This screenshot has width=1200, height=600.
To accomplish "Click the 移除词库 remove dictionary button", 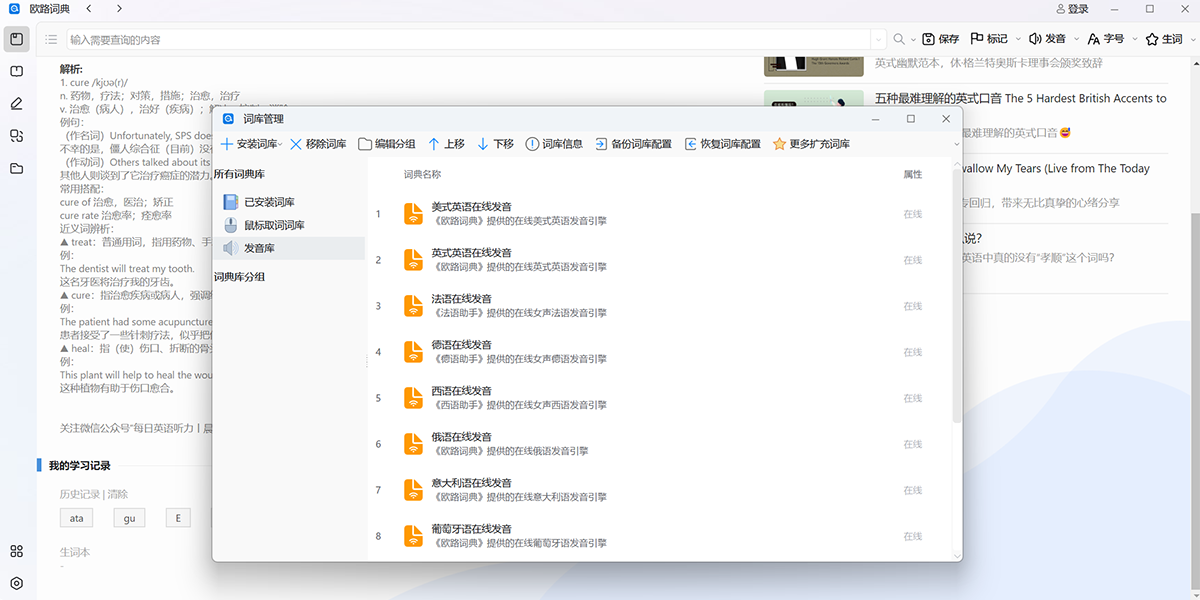I will click(318, 144).
